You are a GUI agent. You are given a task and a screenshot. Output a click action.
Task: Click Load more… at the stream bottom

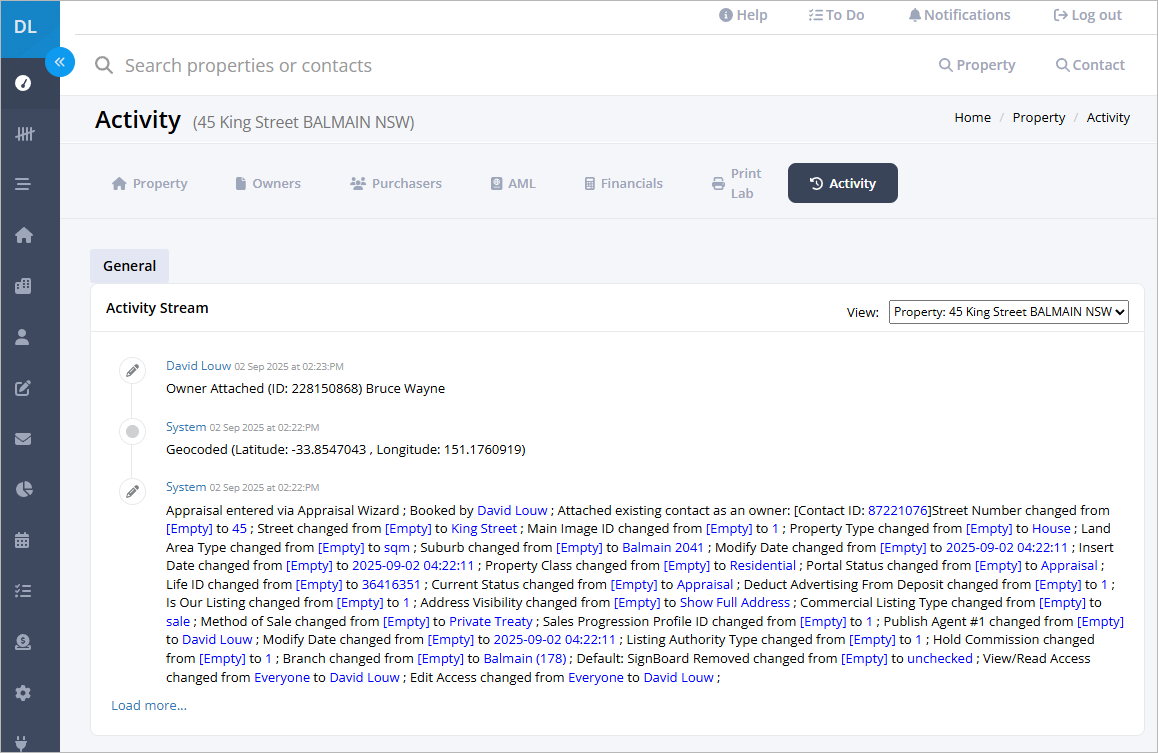148,705
